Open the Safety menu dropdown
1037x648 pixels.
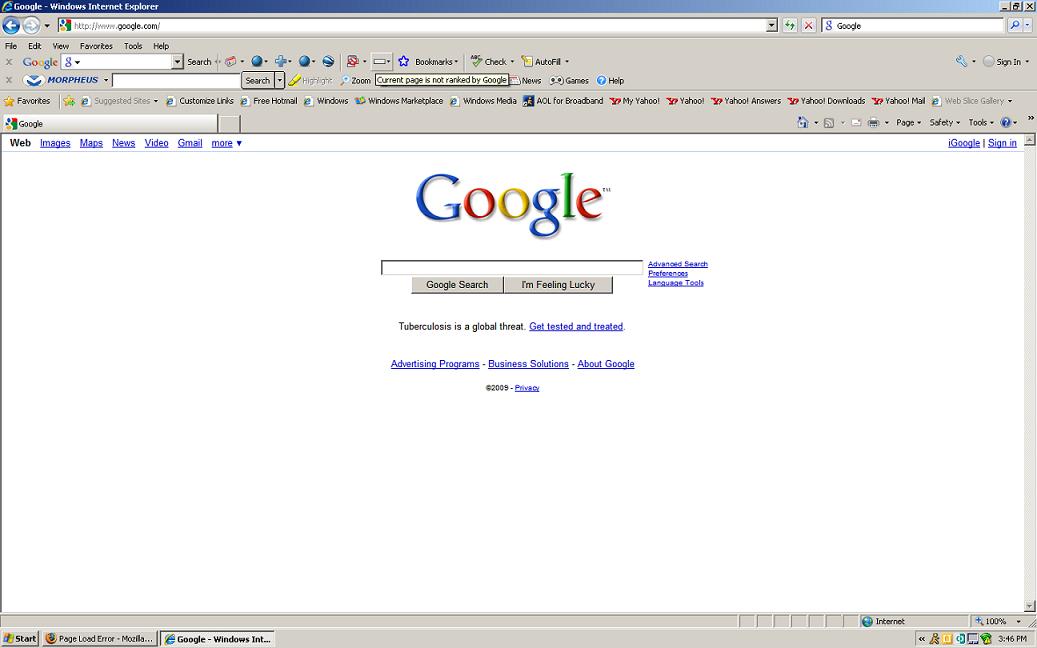tap(944, 122)
